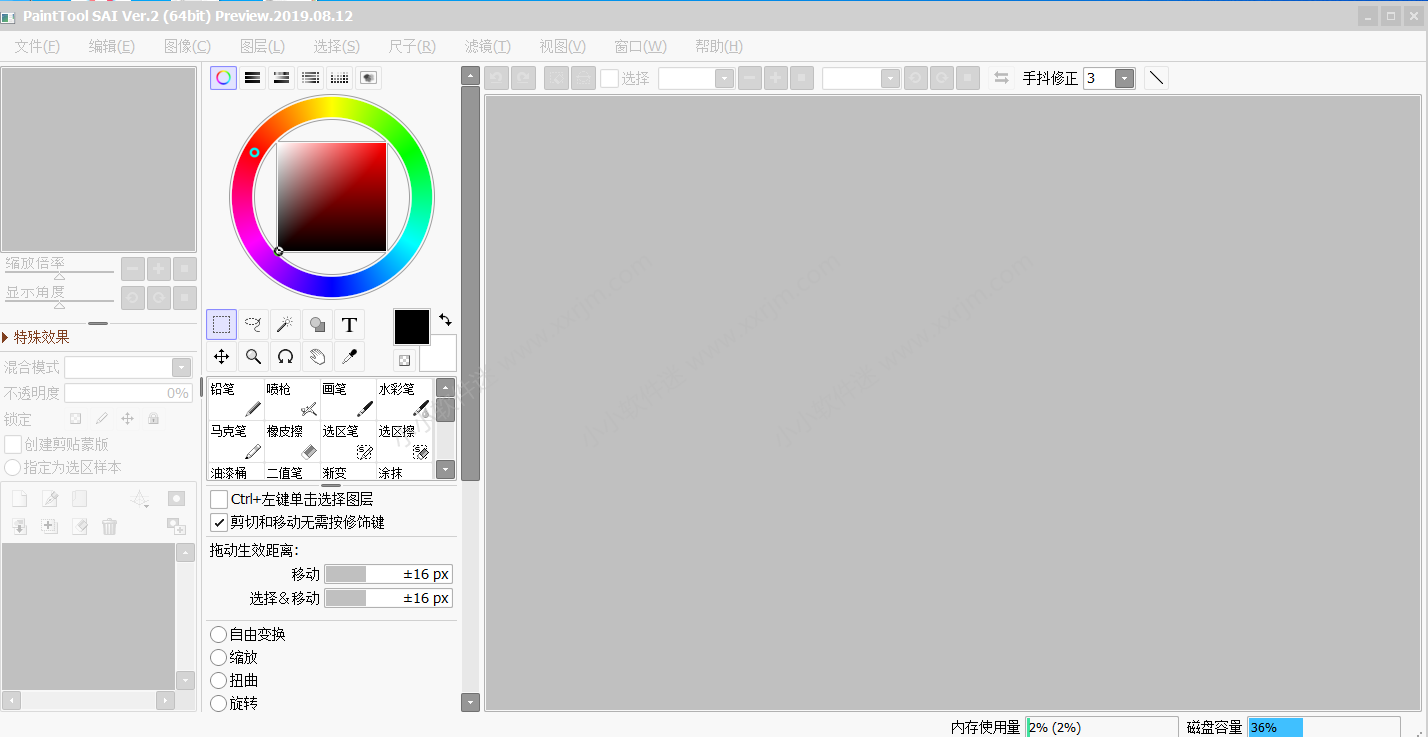Click the flip horizontal view icon
This screenshot has height=737, width=1428.
[x=1001, y=78]
